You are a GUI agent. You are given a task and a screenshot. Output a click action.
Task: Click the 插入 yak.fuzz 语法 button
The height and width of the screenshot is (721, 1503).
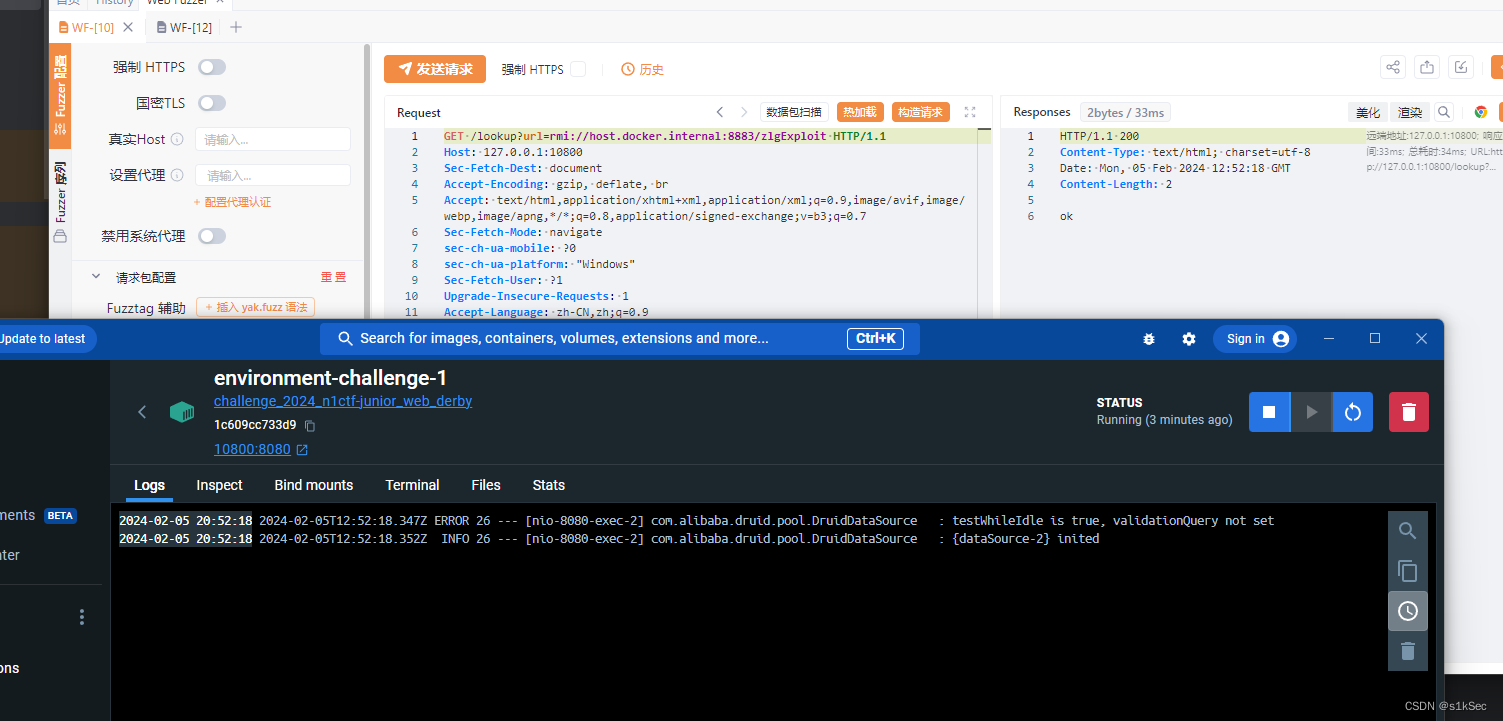point(255,308)
